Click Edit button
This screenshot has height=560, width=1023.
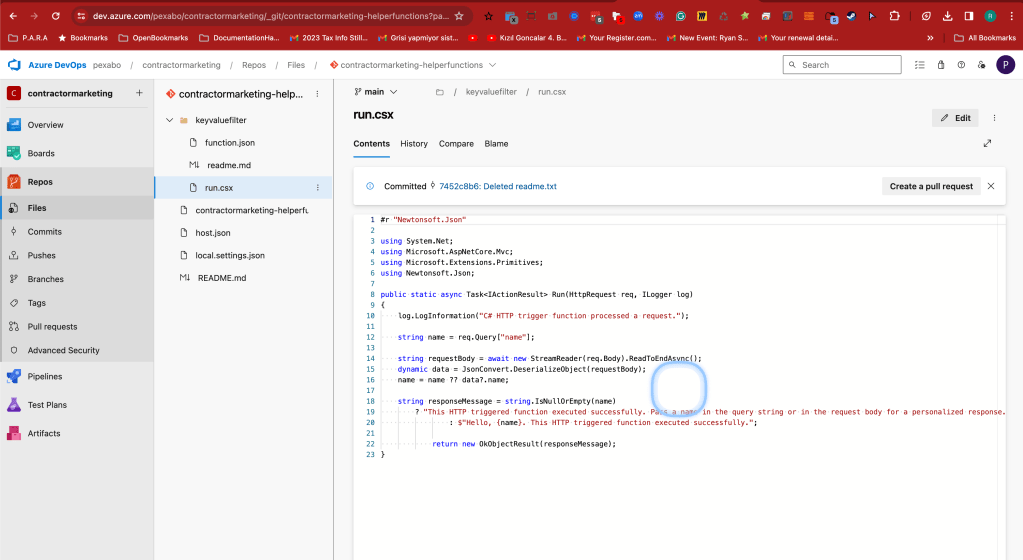[x=956, y=118]
